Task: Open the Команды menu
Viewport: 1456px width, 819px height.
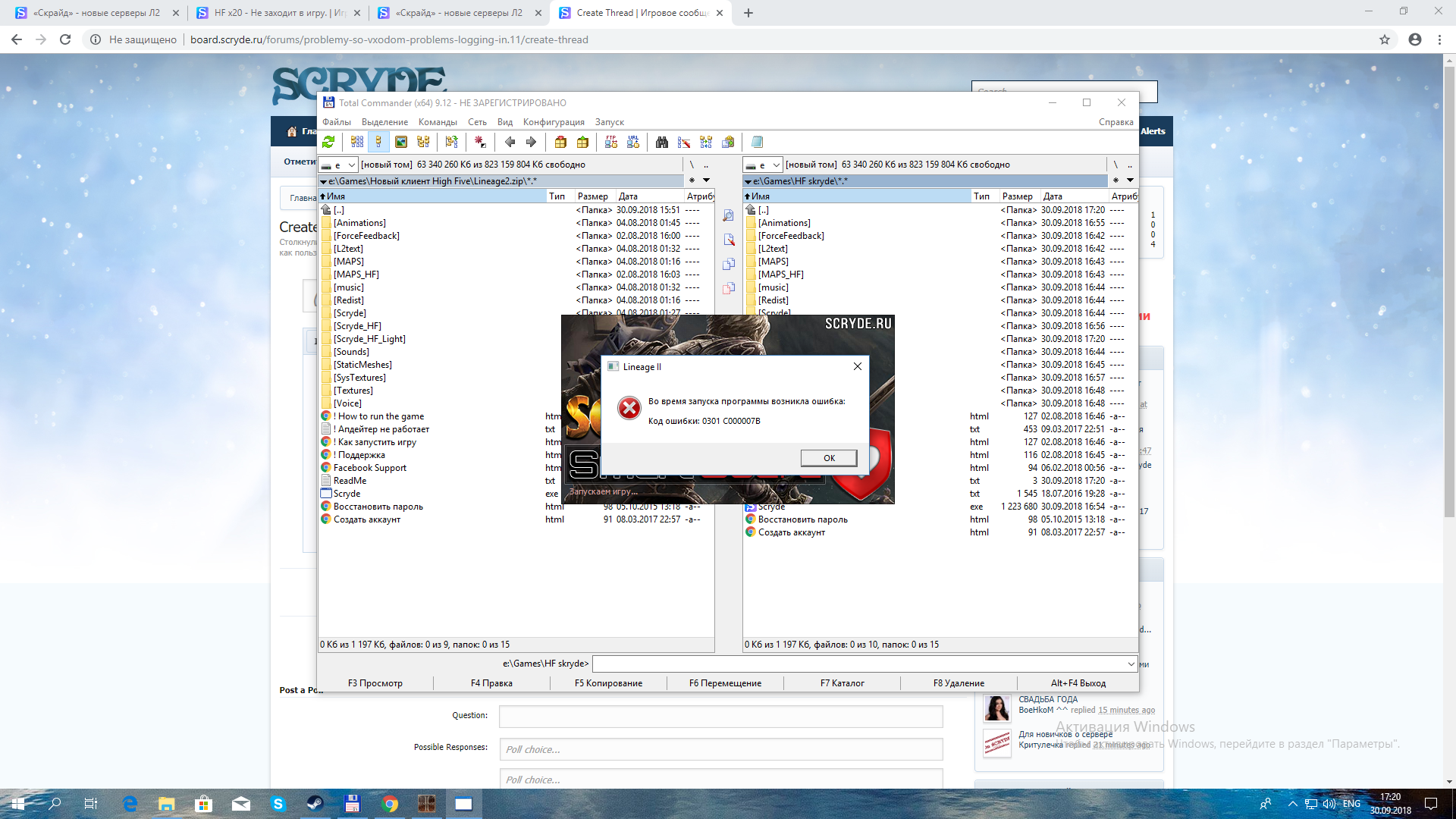Action: pos(438,122)
